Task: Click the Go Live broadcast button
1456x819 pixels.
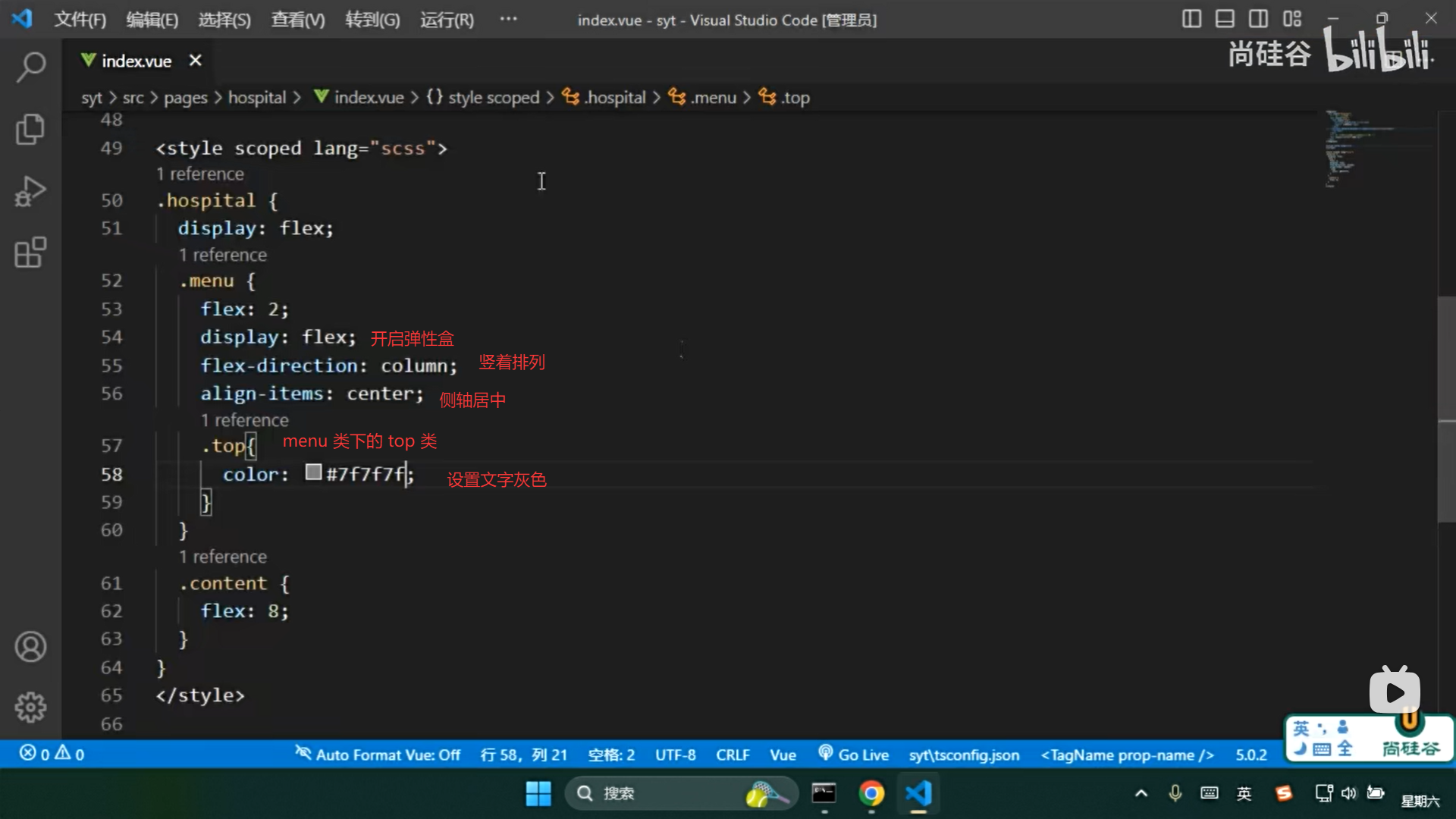Action: (x=854, y=755)
